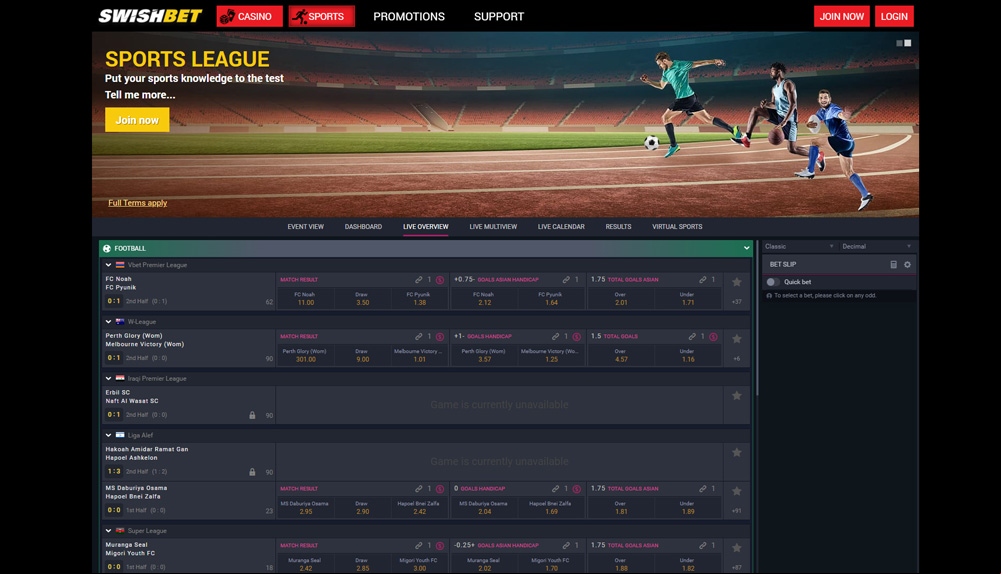Click link icon in FC Noah Goals Asian Handicap
1001x574 pixels.
[566, 280]
